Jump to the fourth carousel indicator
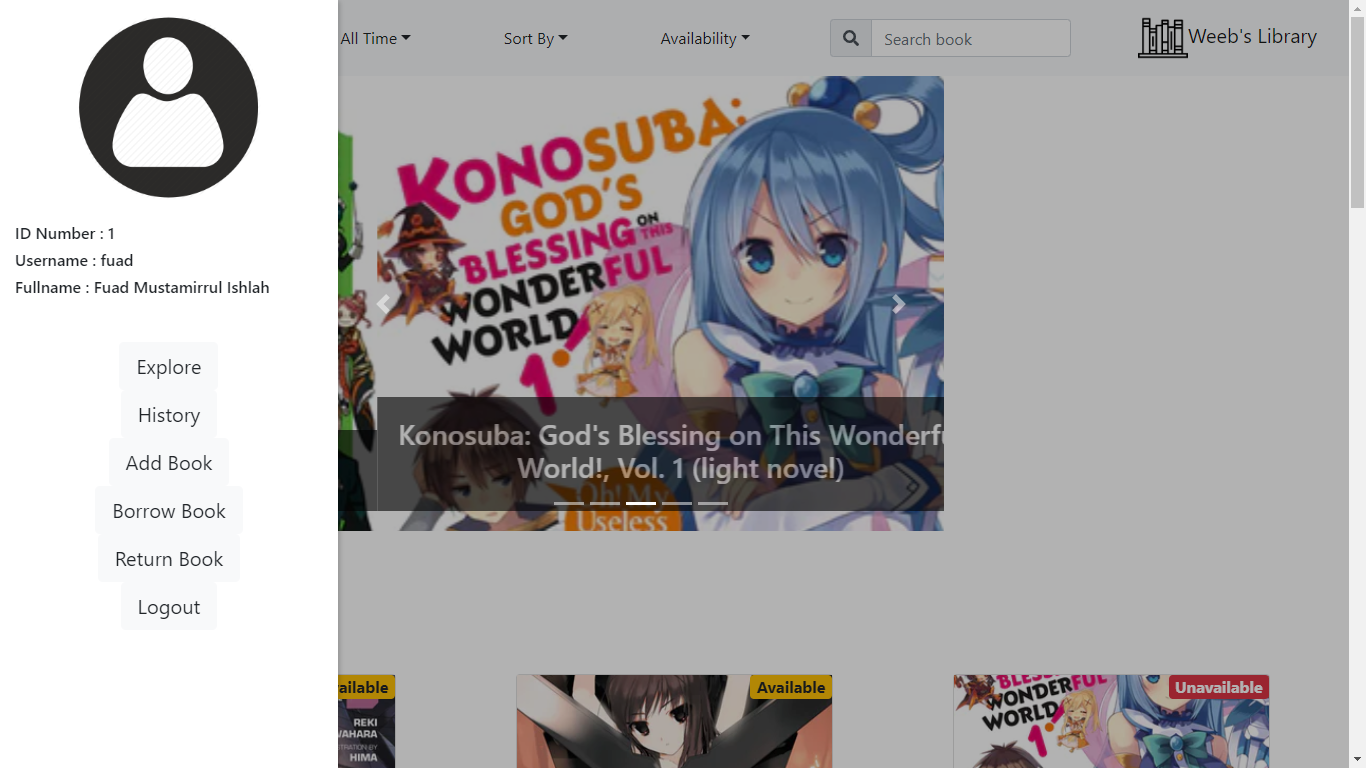The image size is (1366, 768). point(677,503)
